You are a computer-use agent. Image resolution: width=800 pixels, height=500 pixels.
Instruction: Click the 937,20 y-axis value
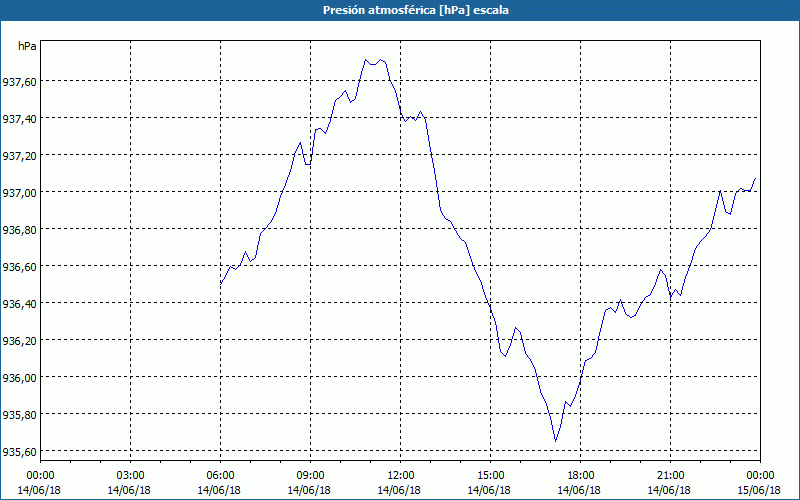coord(19,156)
